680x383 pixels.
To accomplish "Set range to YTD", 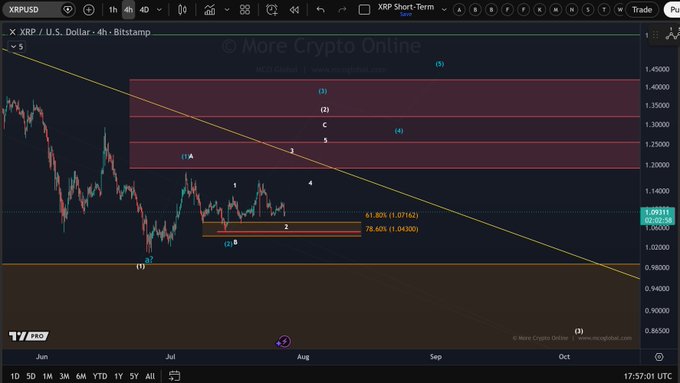I will (100, 376).
